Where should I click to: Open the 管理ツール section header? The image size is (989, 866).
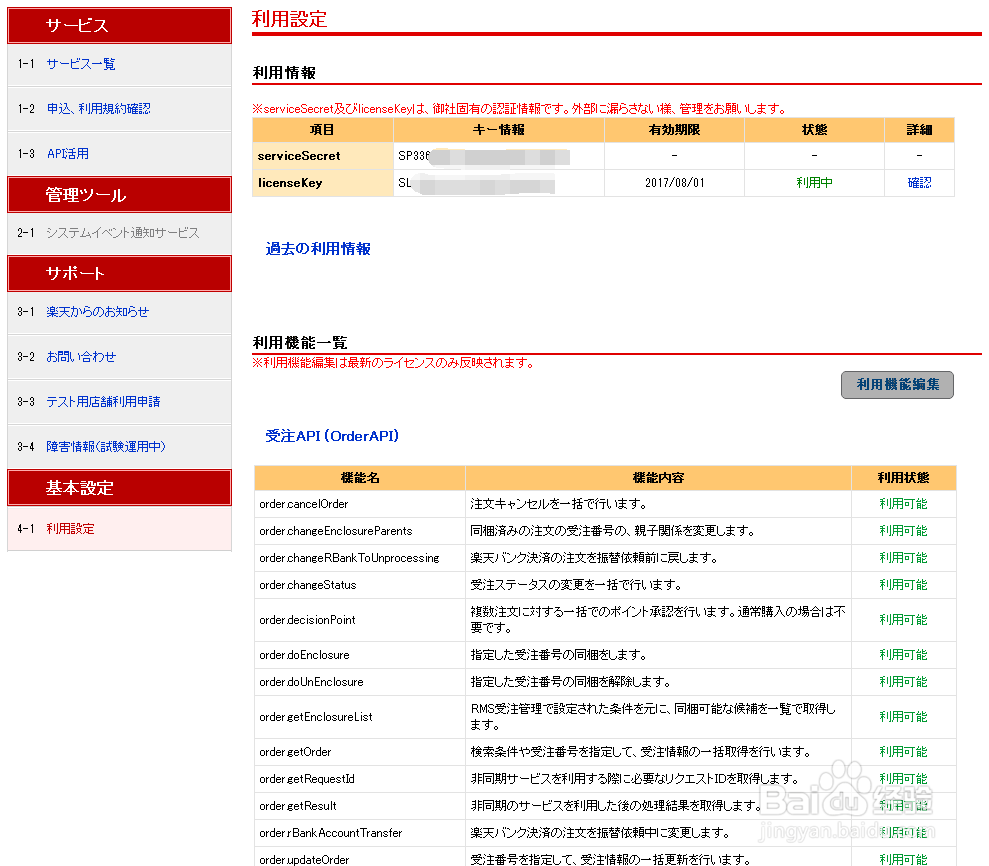click(119, 194)
